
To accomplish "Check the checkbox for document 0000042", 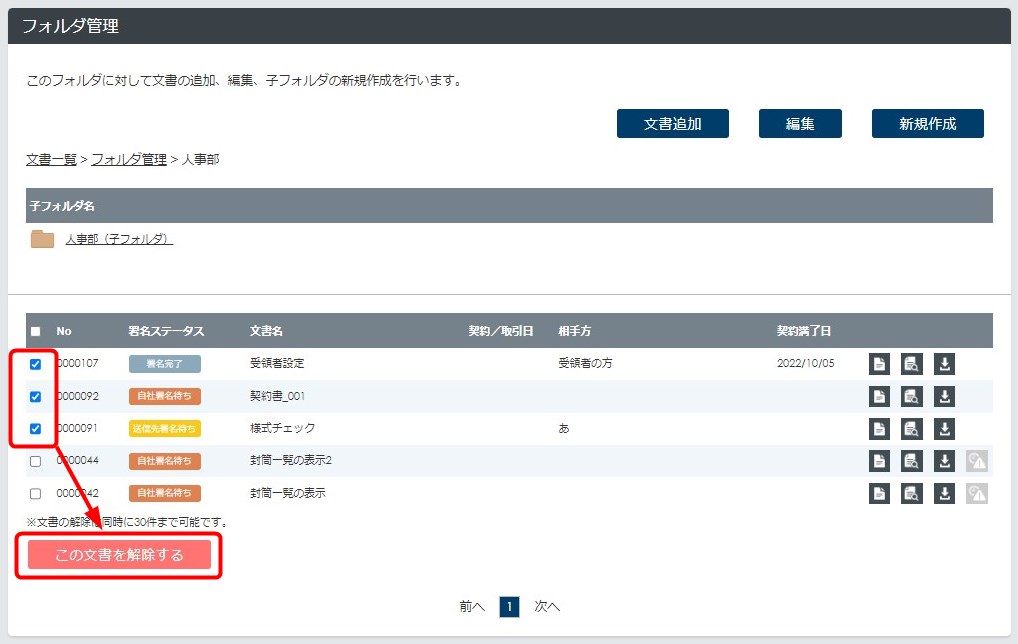I will pos(36,493).
